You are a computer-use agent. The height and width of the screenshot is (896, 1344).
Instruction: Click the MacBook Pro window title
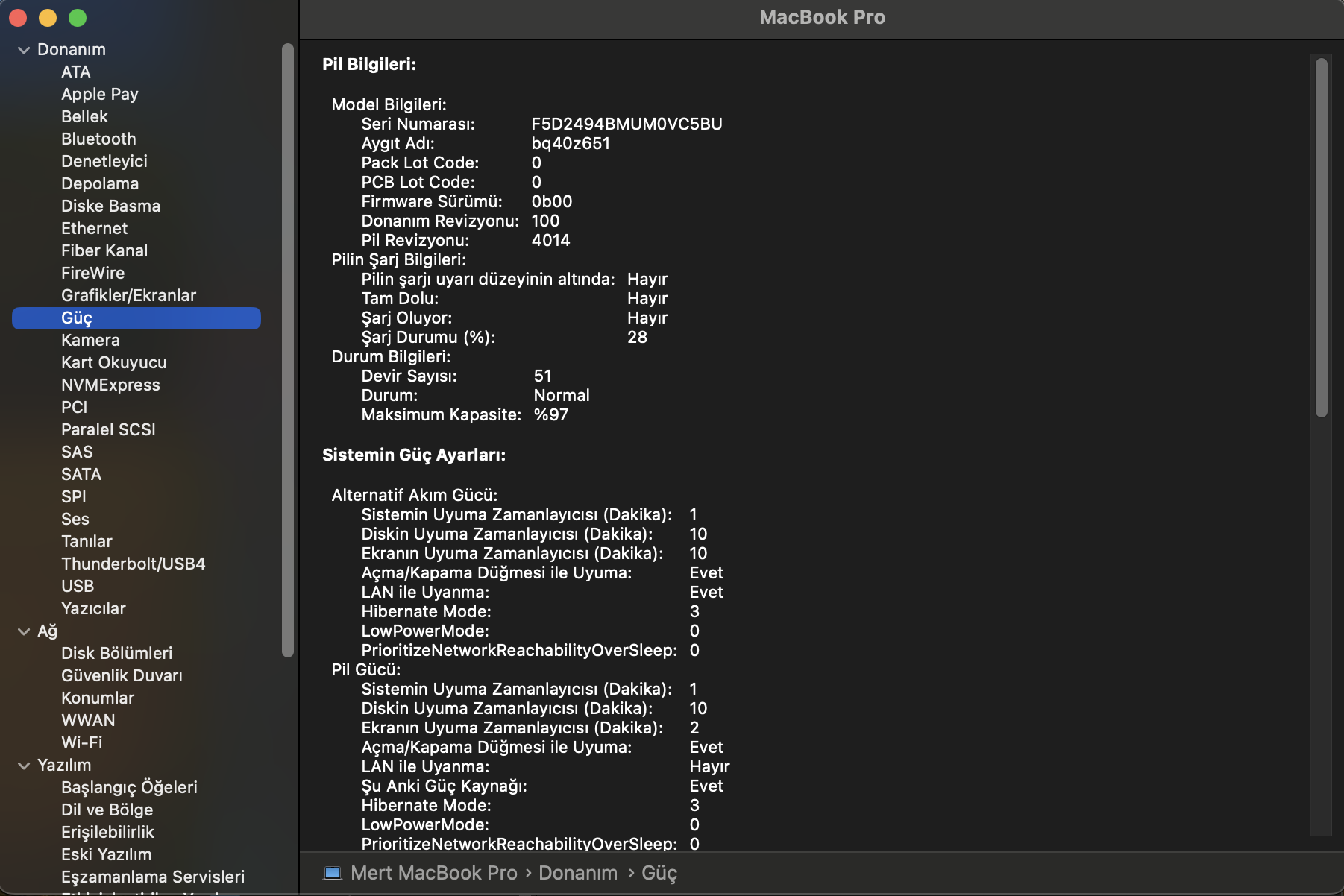(x=822, y=17)
